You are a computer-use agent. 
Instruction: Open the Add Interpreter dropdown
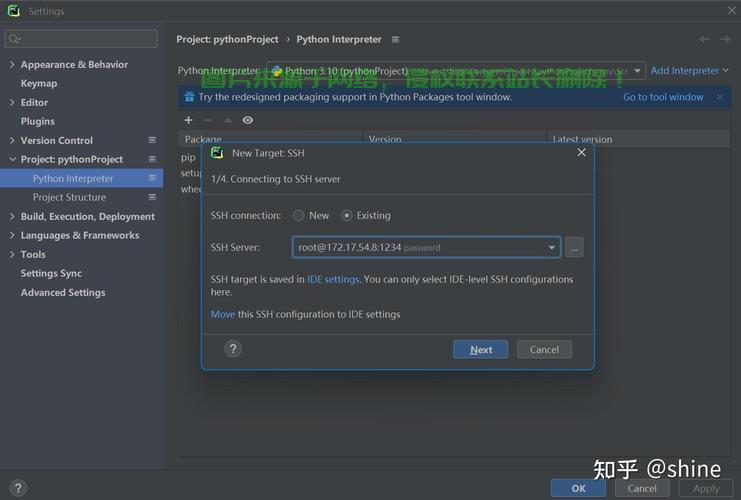[x=689, y=71]
